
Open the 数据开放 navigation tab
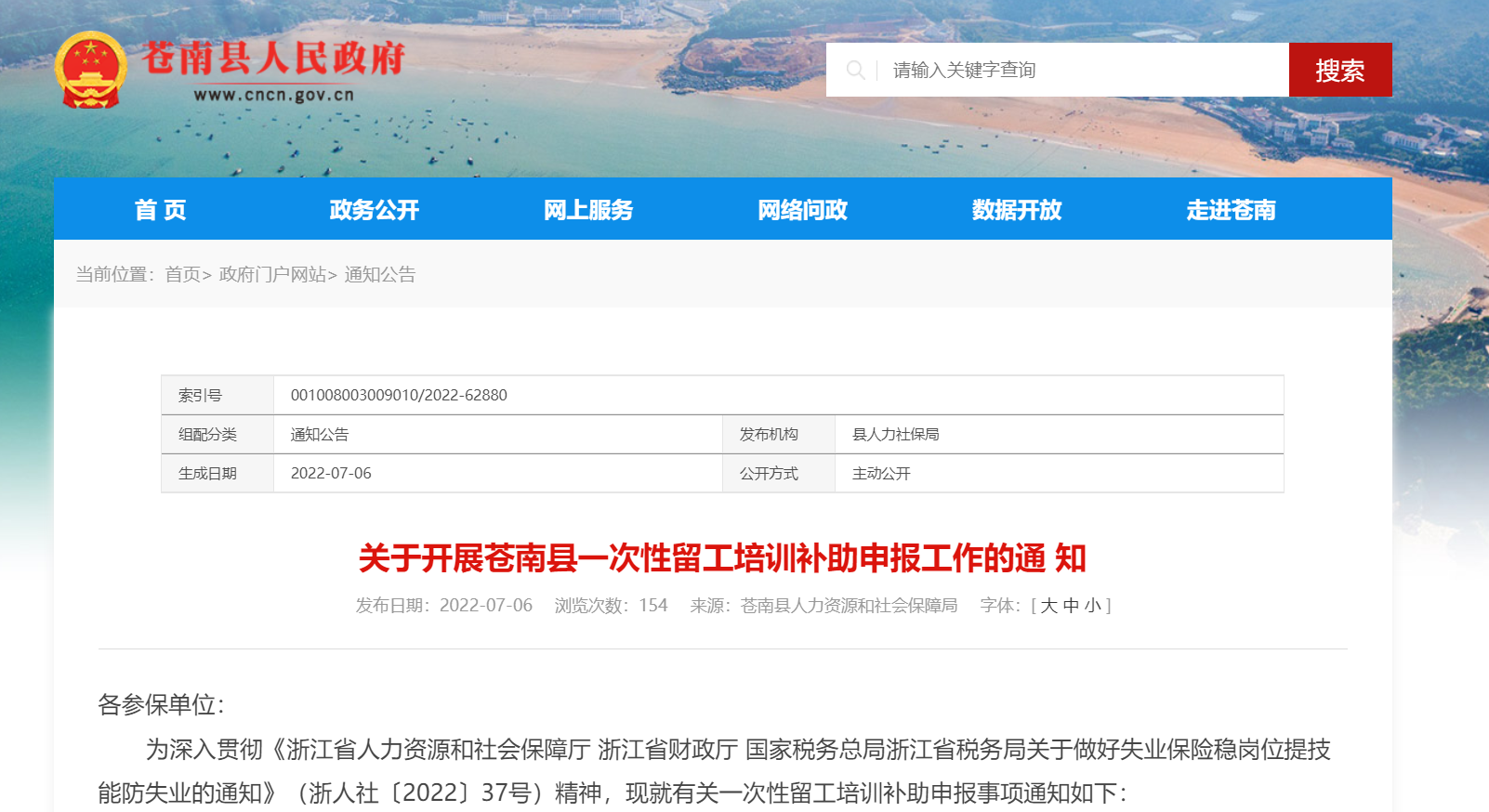1017,210
